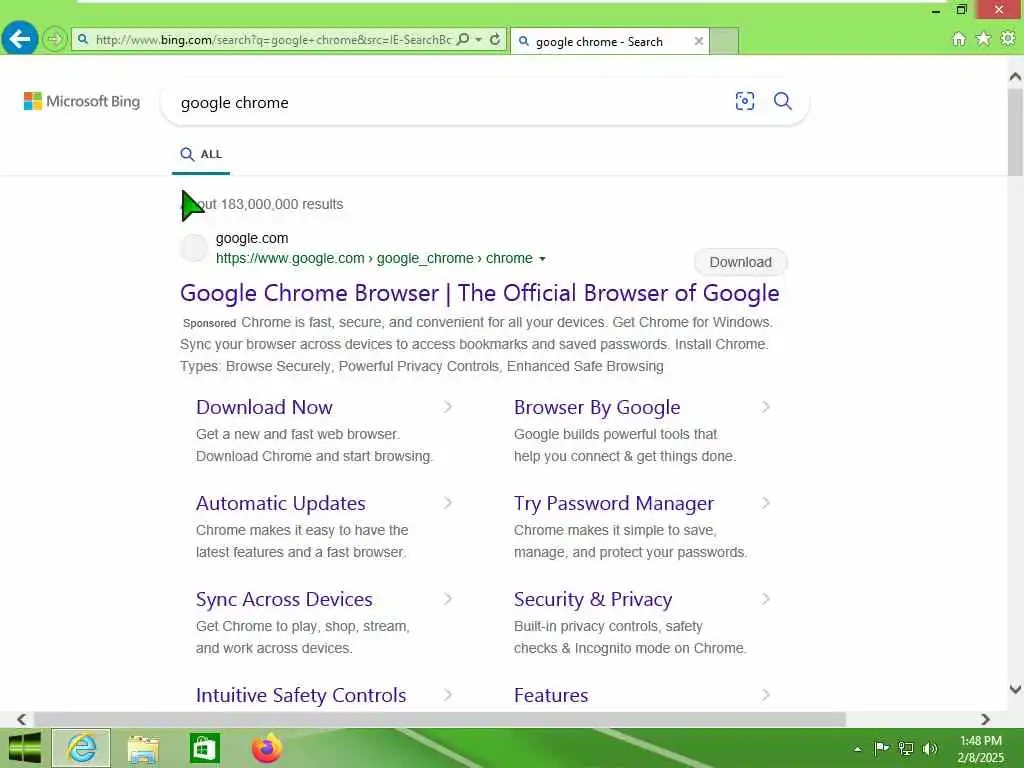Screen dimensions: 1024x768
Task: Open the 'Automatic Updates' sitelink
Action: tap(281, 504)
